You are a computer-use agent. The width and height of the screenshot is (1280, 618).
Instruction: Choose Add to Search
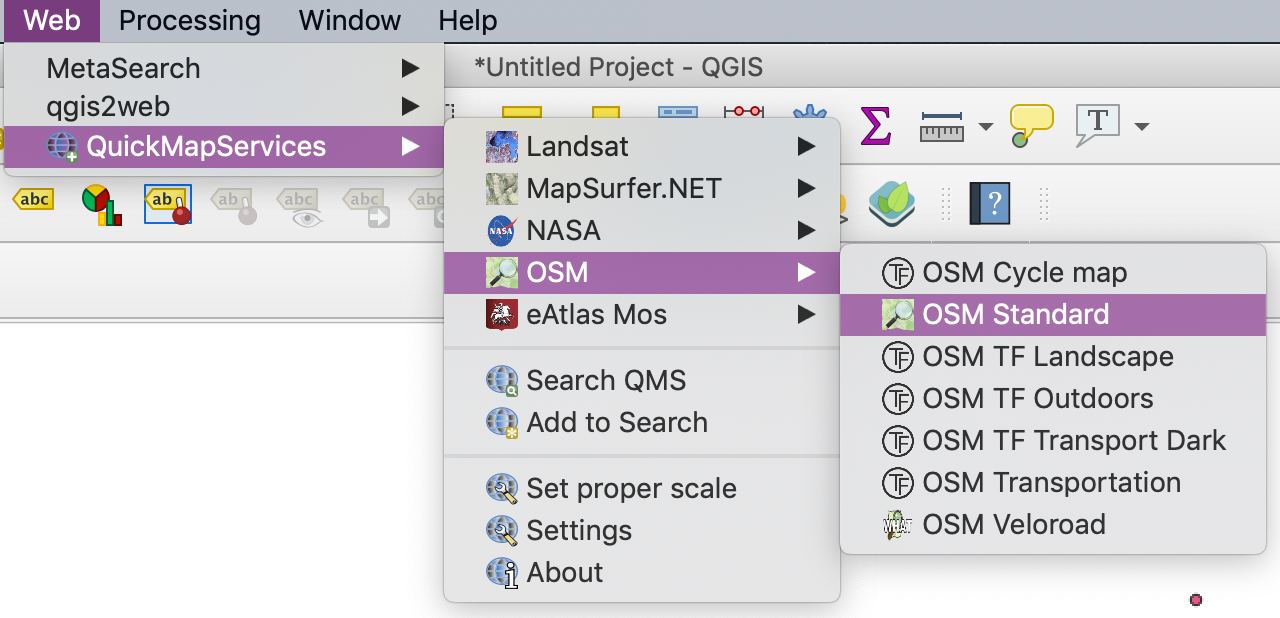pyautogui.click(x=641, y=422)
